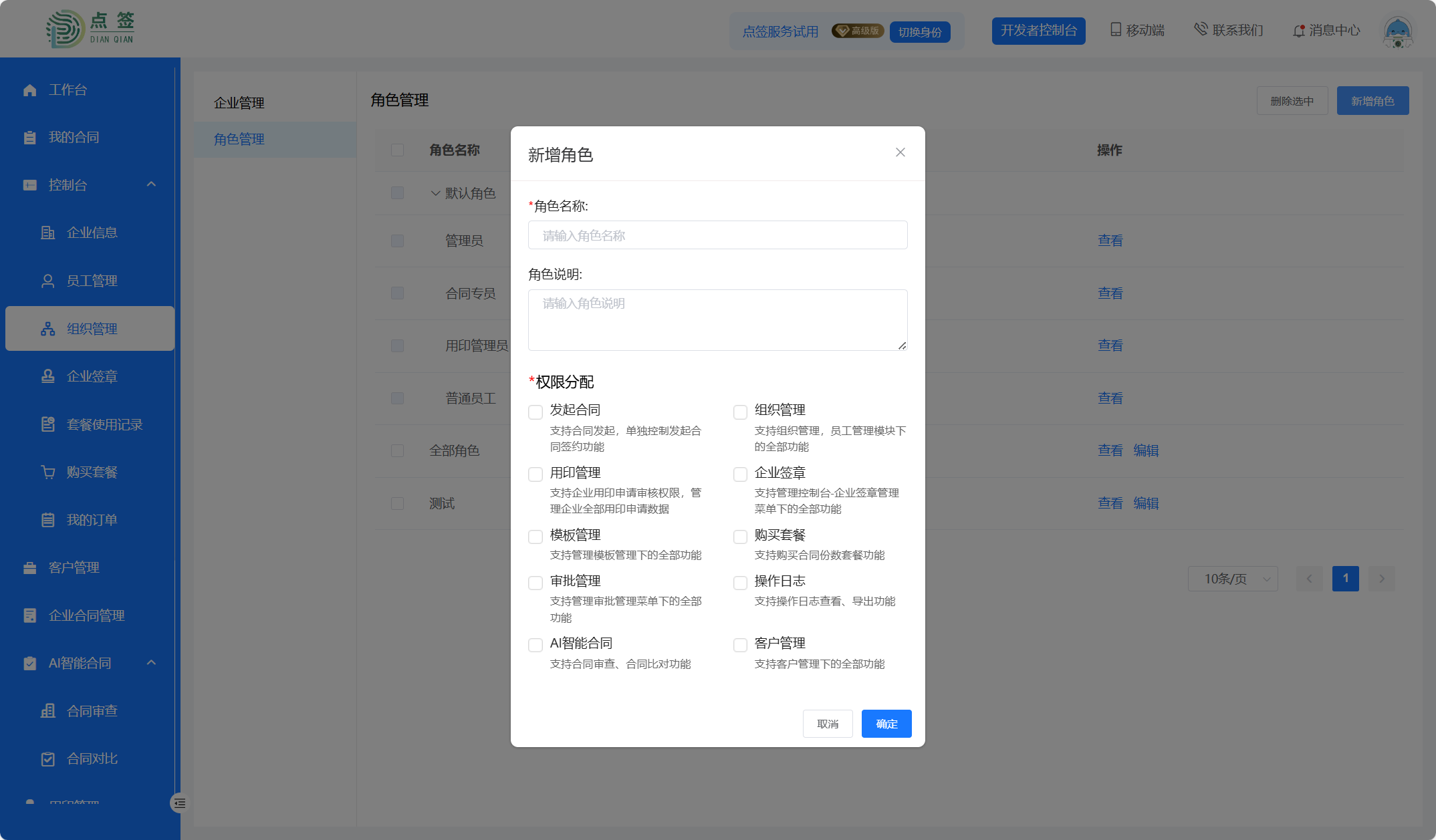The height and width of the screenshot is (840, 1436).
Task: Click the 企业签章 stamp icon
Action: coord(48,376)
